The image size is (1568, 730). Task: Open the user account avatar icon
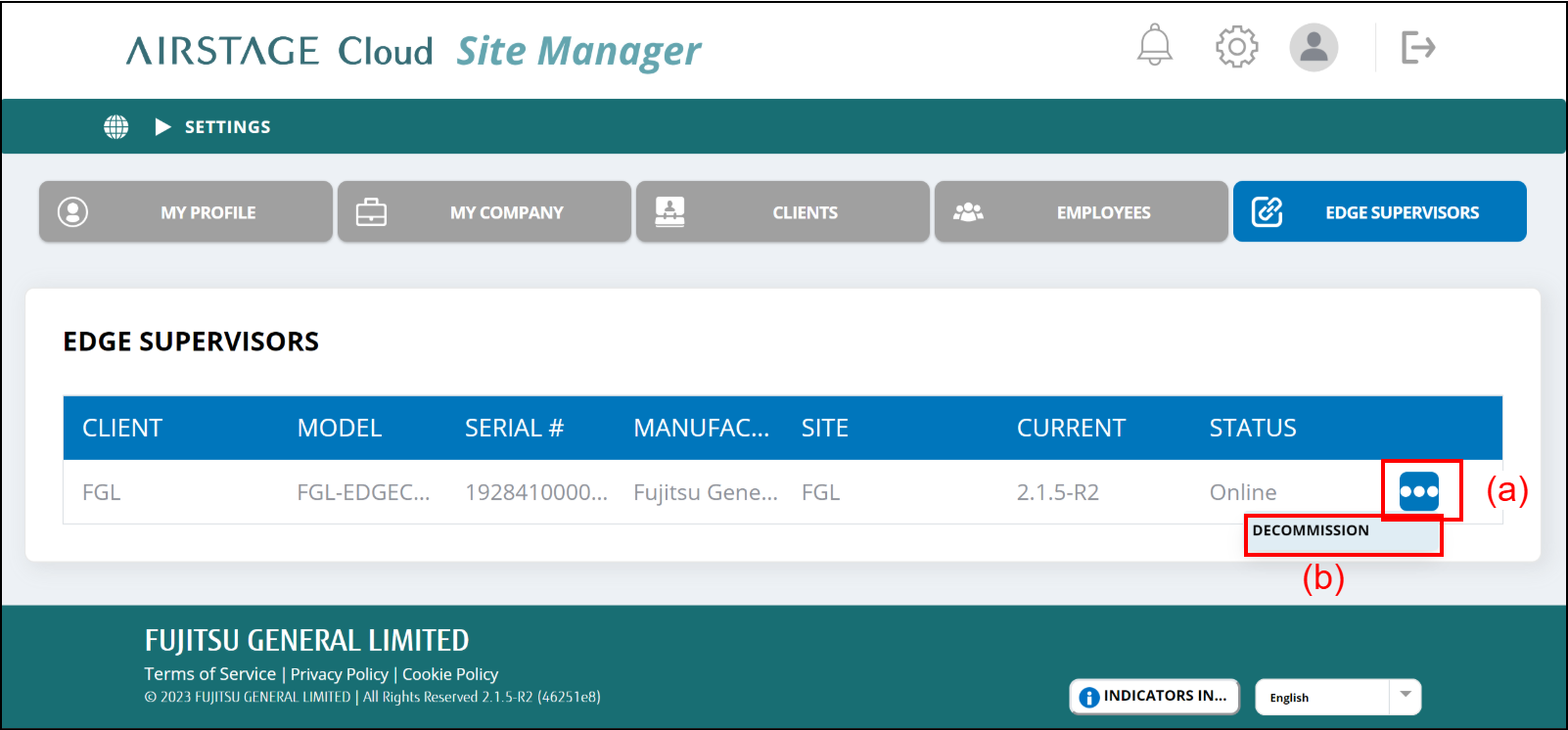(1314, 47)
